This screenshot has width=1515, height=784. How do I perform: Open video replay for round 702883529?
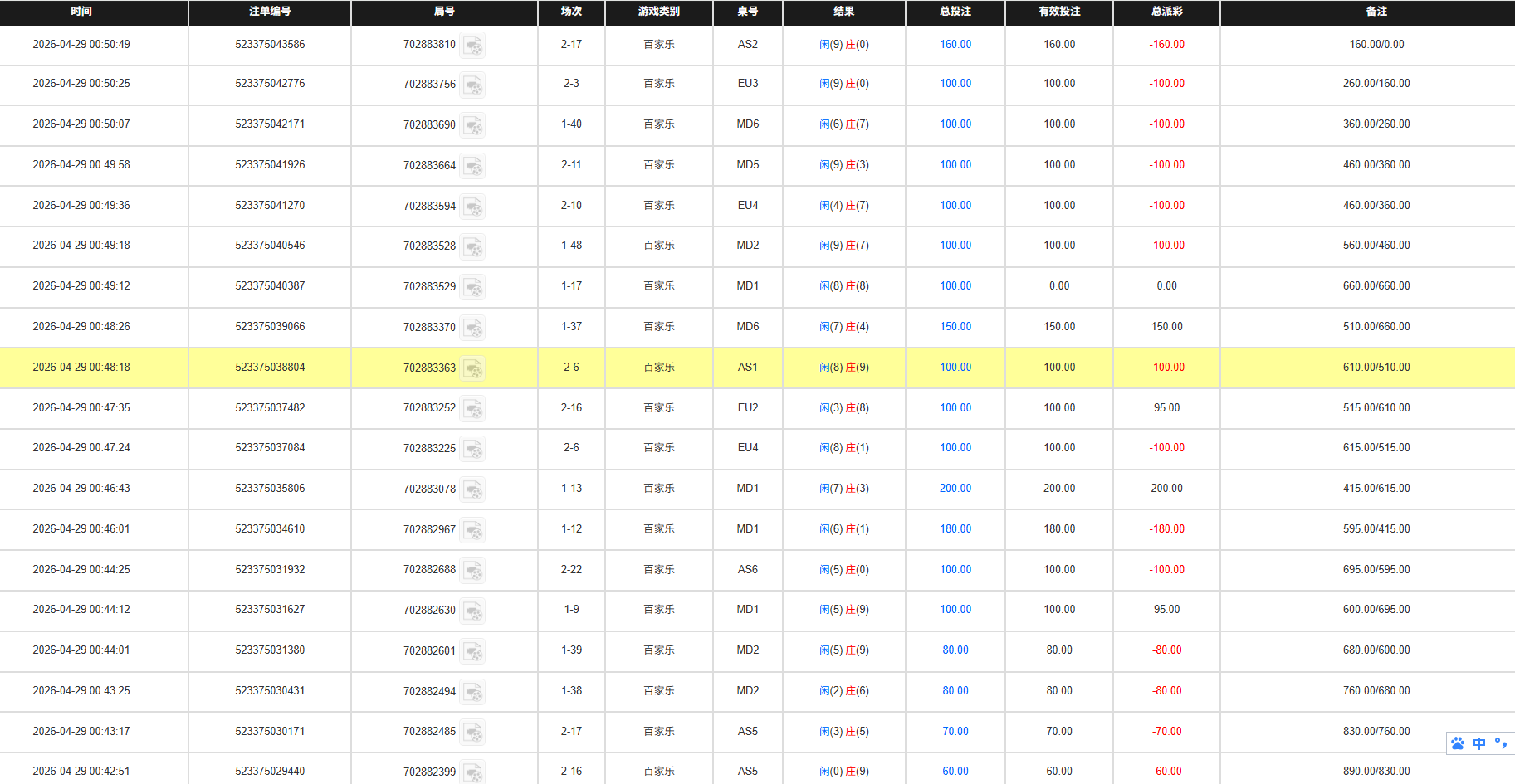(x=472, y=287)
